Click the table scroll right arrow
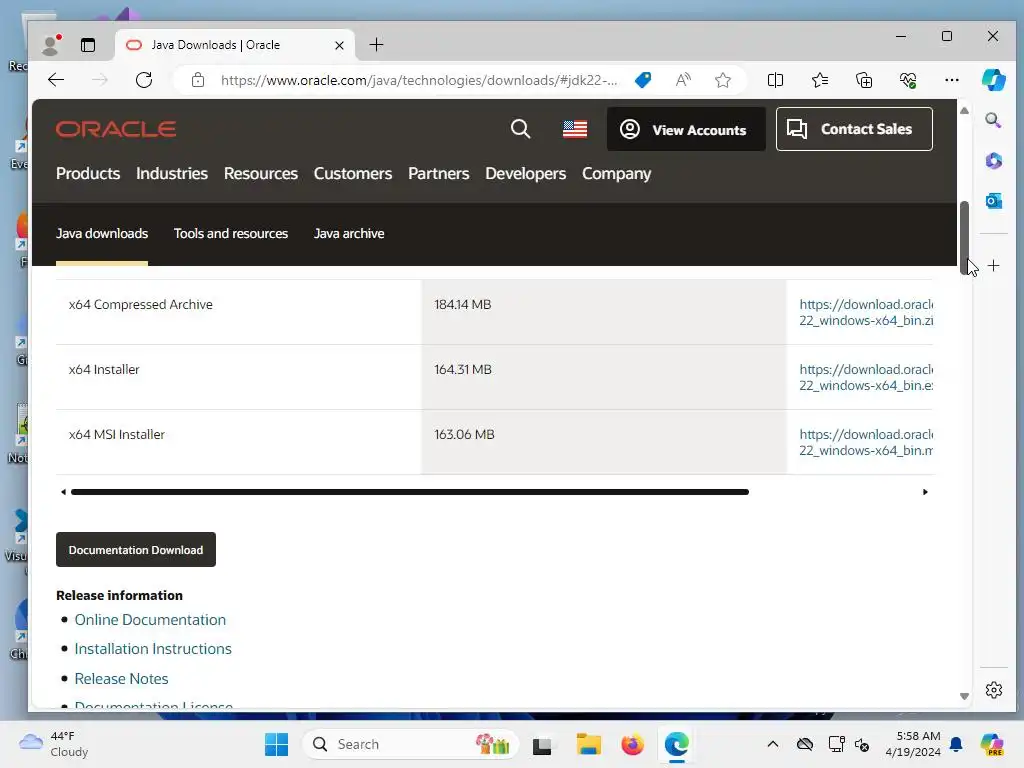This screenshot has height=768, width=1024. click(925, 492)
